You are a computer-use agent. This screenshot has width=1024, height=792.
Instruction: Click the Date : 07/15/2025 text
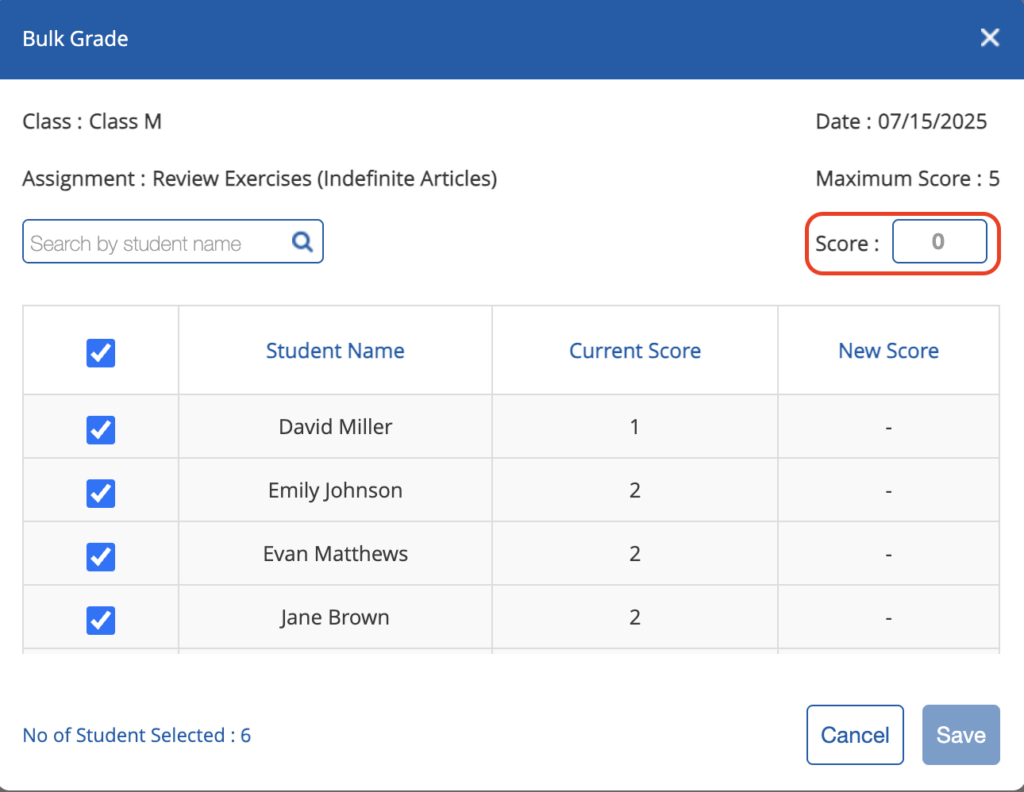point(901,121)
